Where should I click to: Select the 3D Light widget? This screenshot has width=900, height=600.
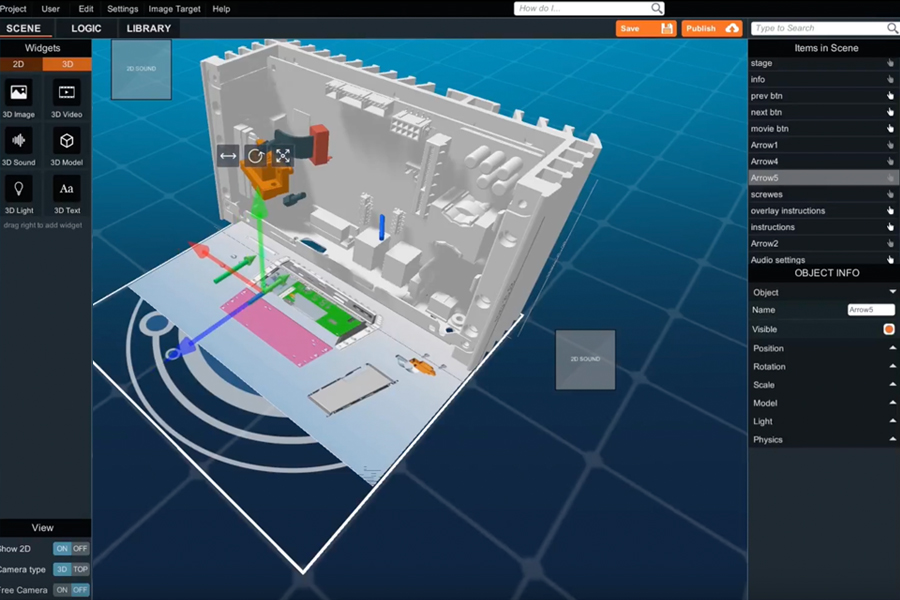19,195
